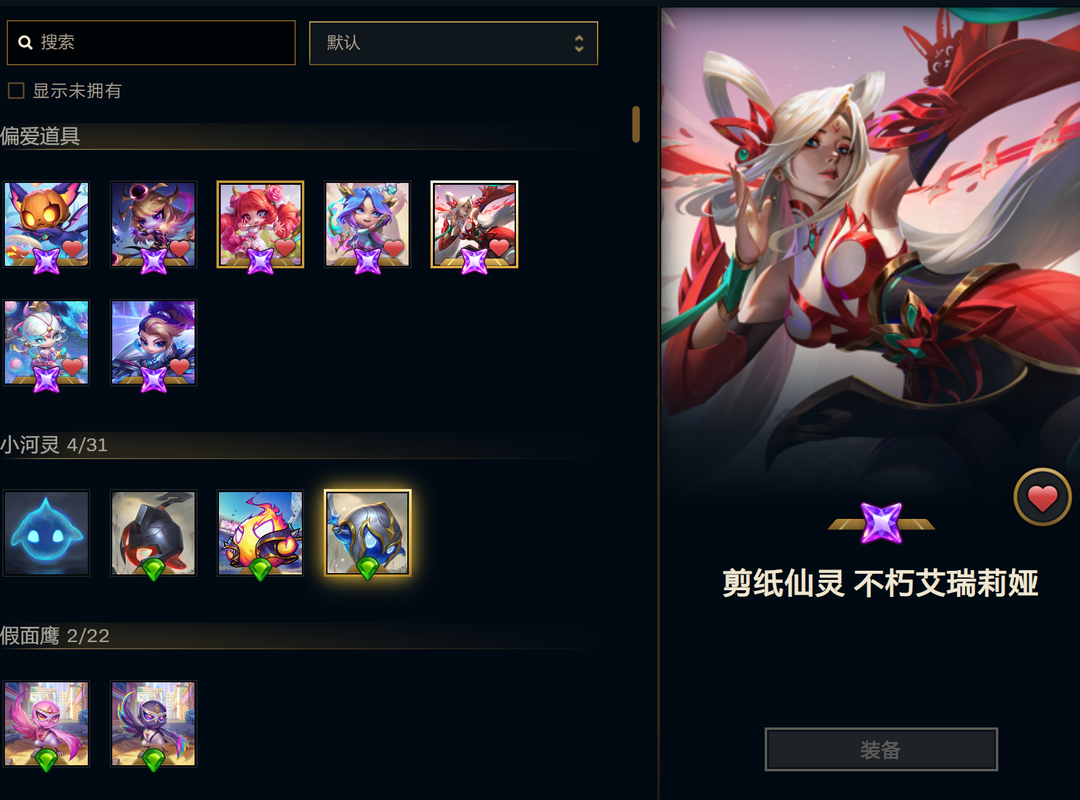Open the 默认 sort dropdown

pos(453,43)
